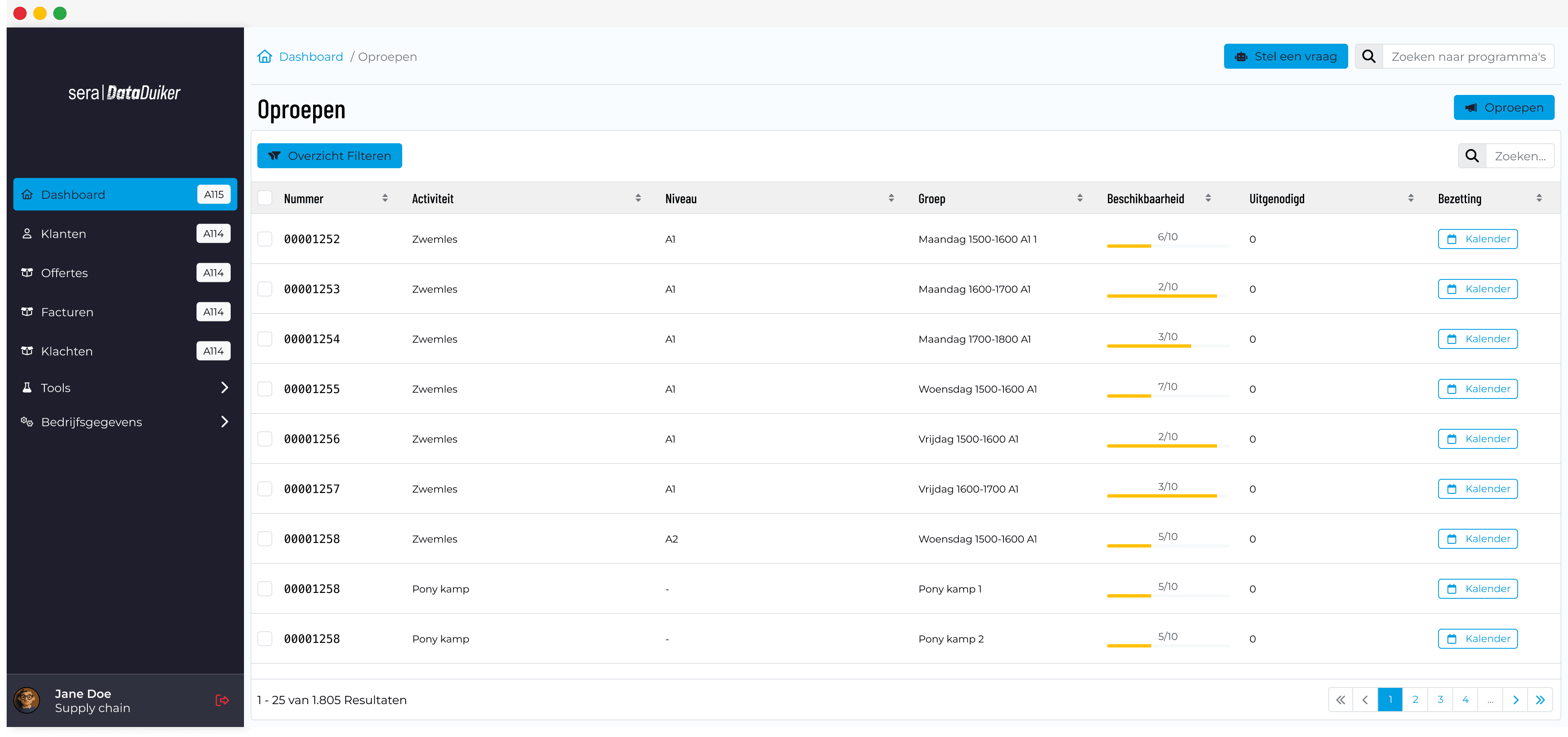
Task: Click the home icon in breadcrumb
Action: point(265,57)
